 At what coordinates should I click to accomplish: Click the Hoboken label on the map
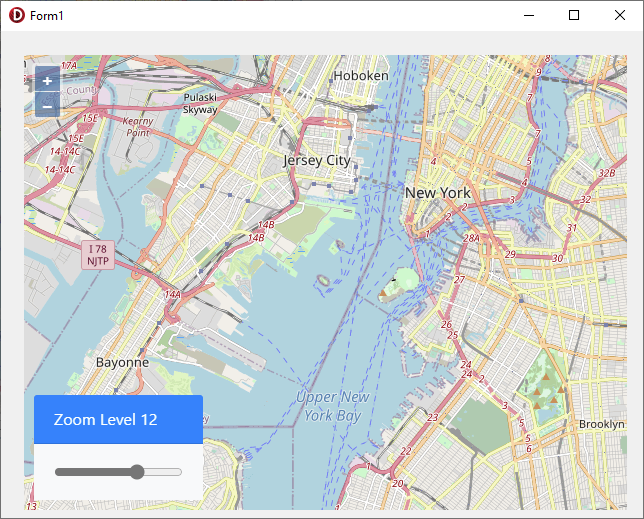click(361, 76)
